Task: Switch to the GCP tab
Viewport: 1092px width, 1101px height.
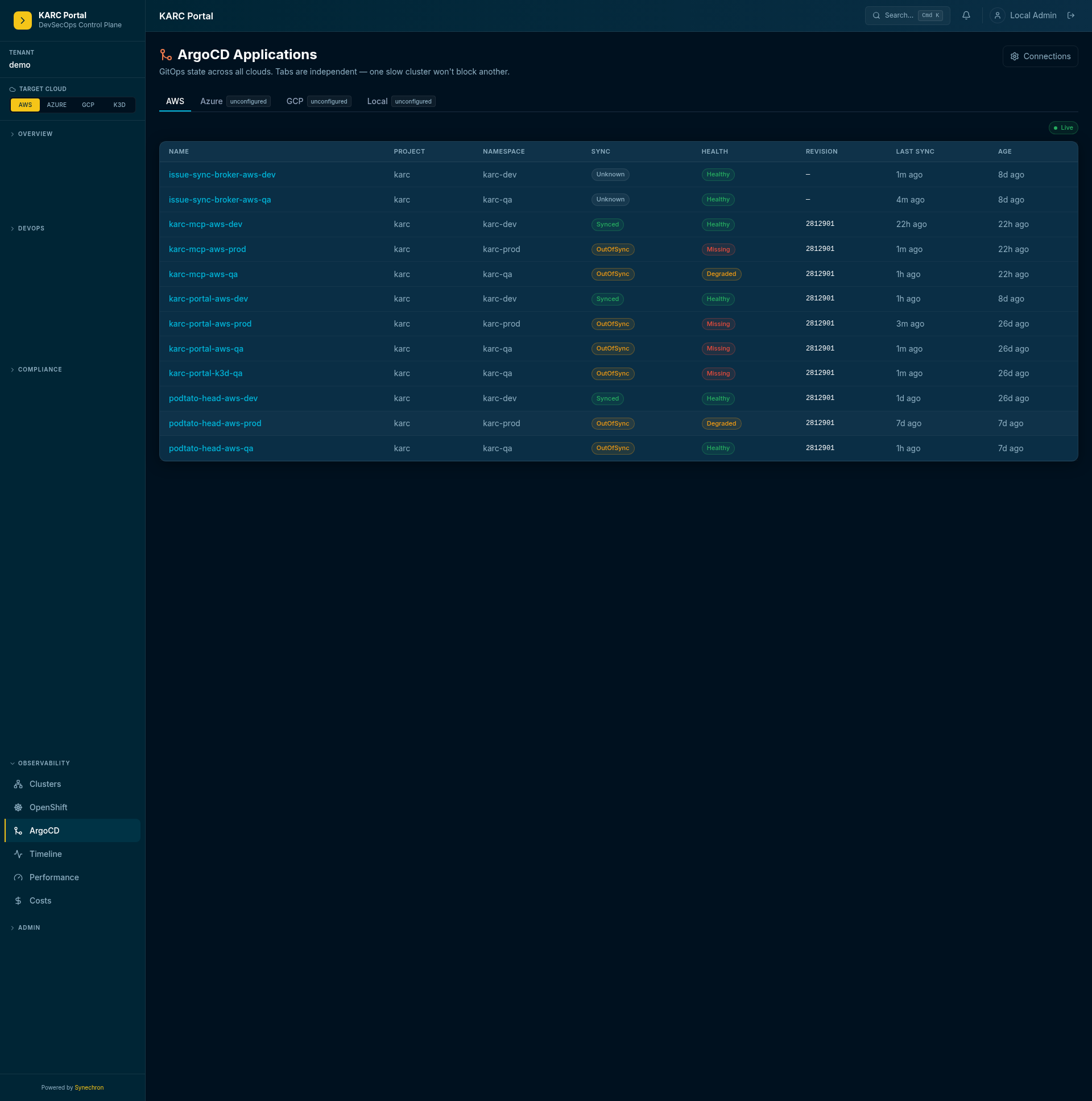Action: (x=318, y=101)
